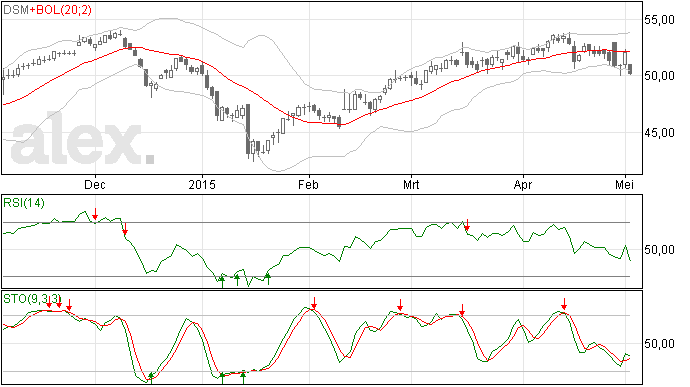The height and width of the screenshot is (387, 690).
Task: Click STO red sell arrow in mid-April
Action: 564,304
